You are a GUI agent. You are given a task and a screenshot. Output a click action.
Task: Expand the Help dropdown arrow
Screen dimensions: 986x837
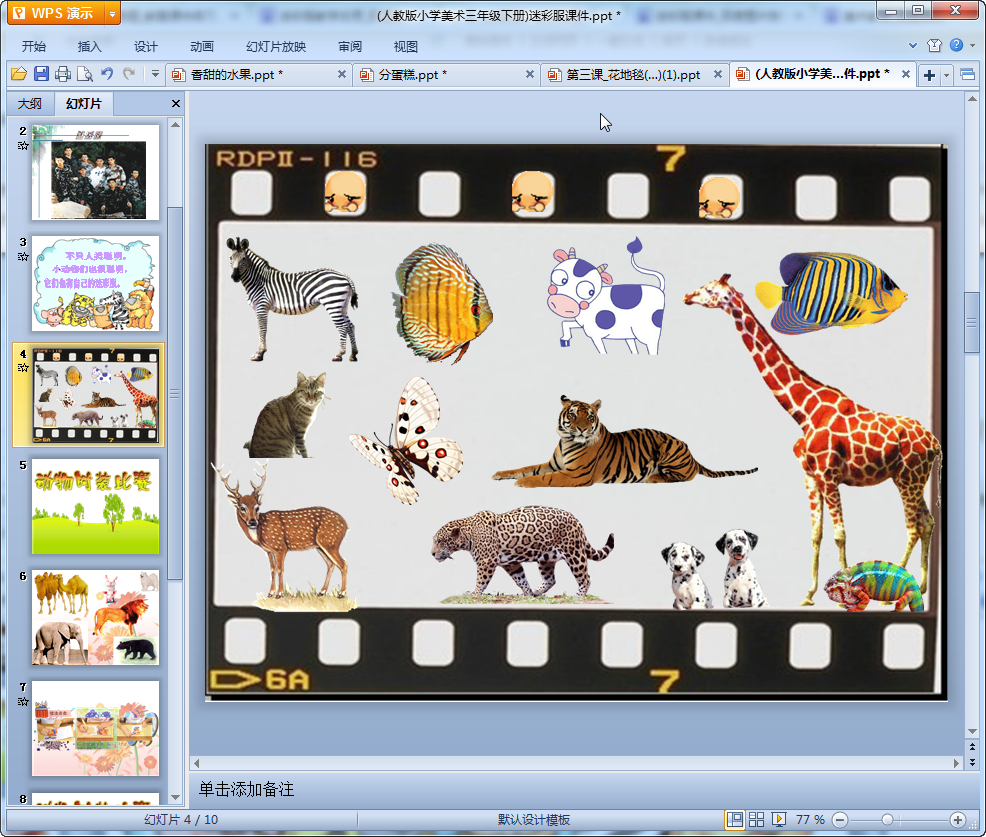click(973, 45)
